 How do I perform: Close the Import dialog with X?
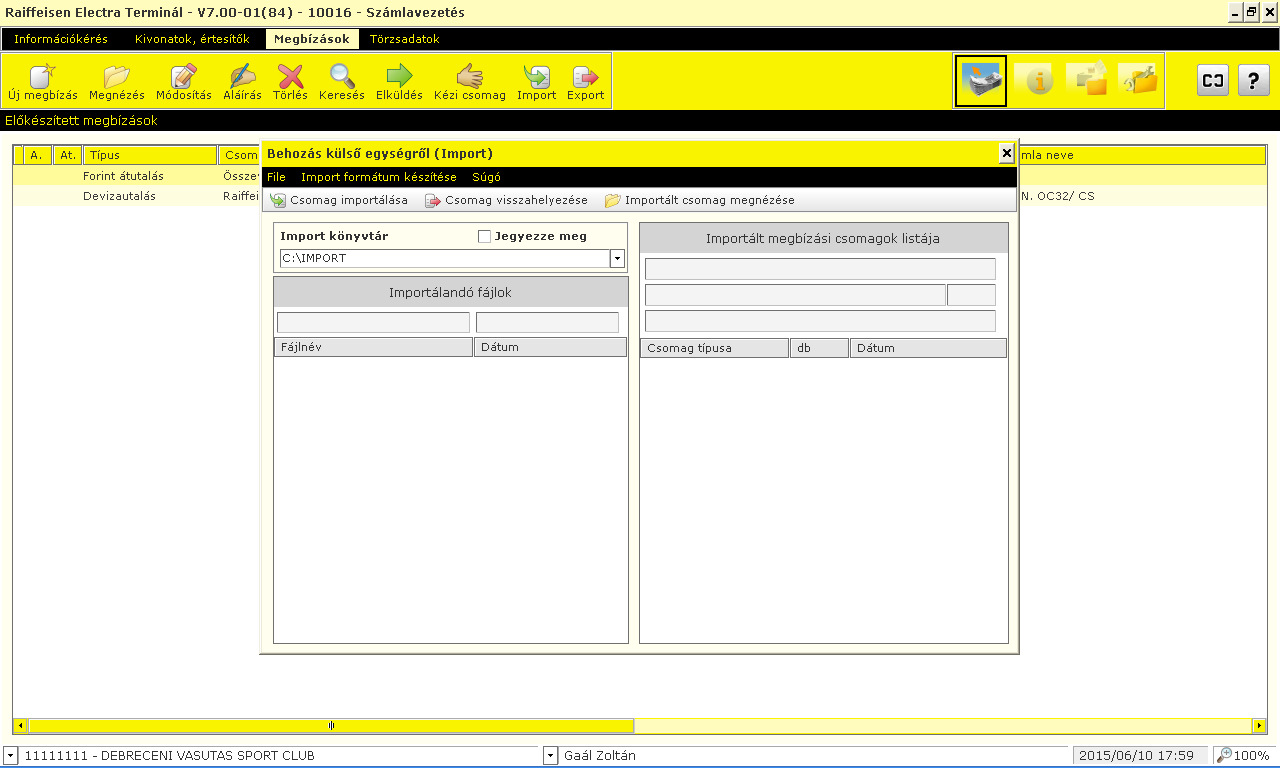pos(1007,153)
